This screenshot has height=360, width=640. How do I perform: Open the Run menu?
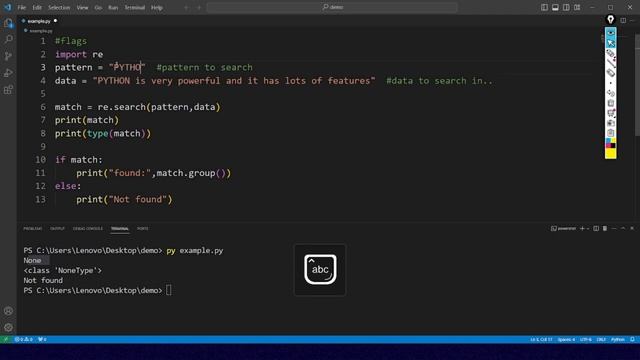click(113, 7)
